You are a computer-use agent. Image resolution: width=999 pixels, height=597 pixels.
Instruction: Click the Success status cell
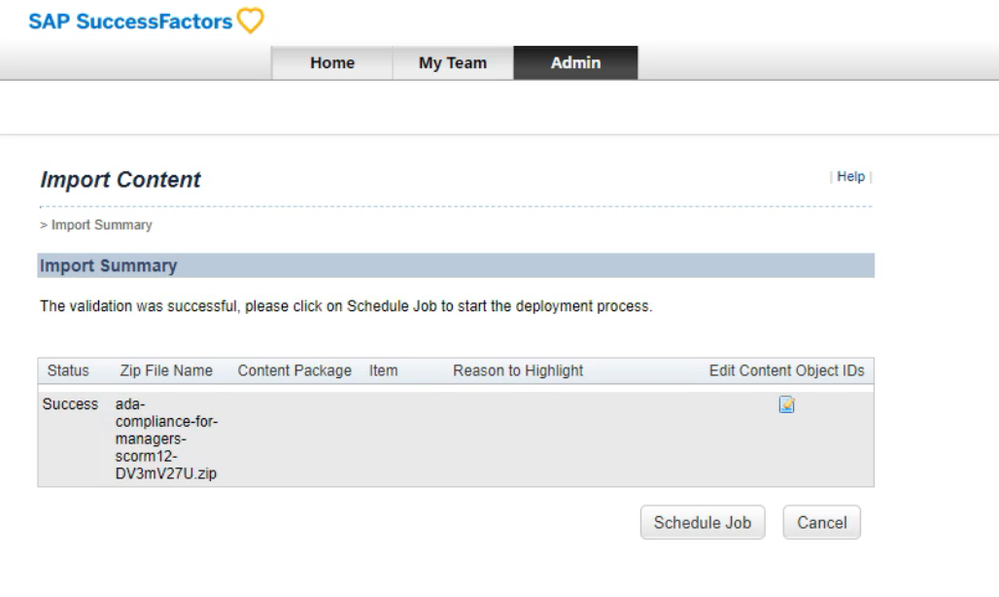(70, 405)
